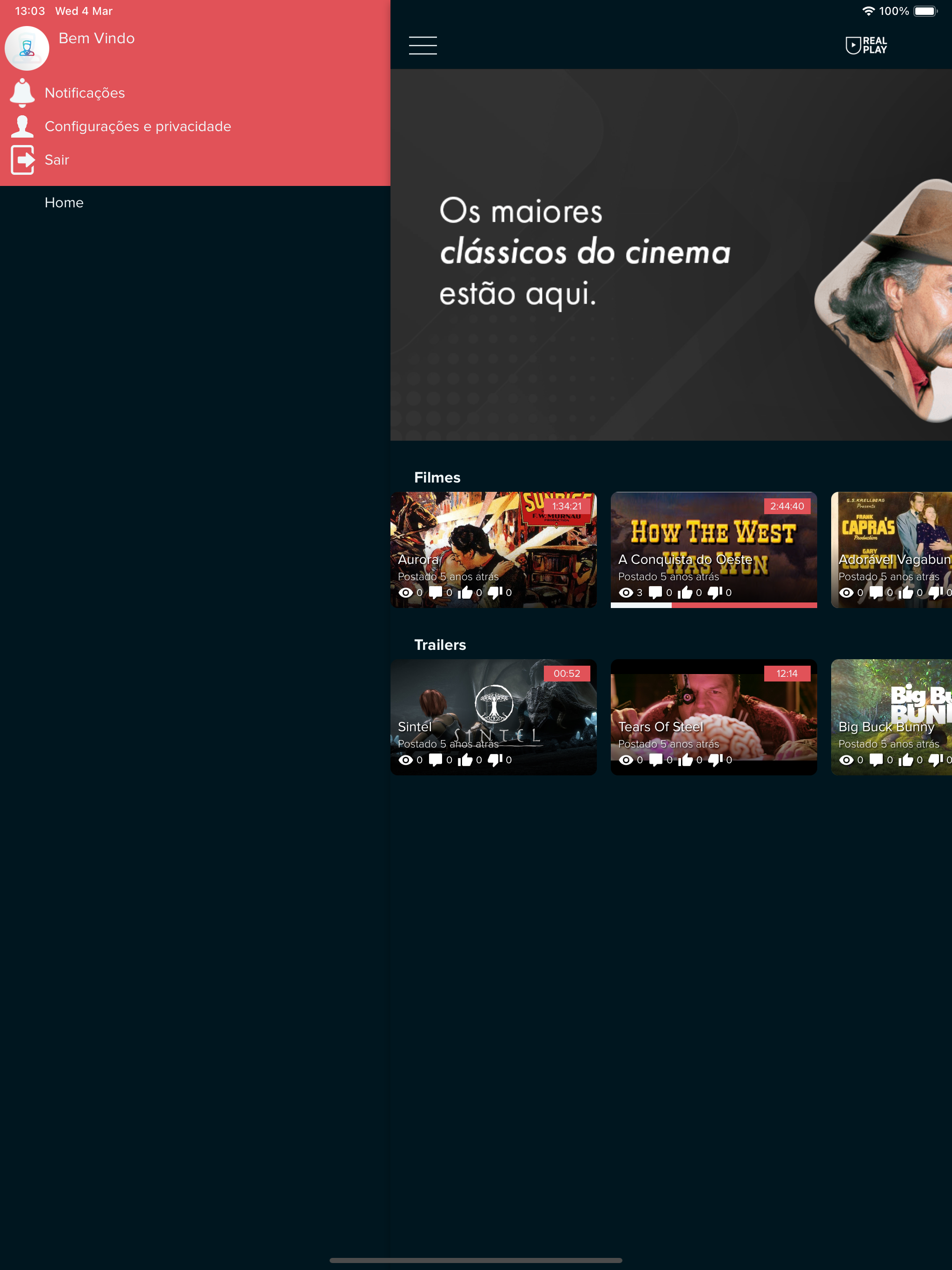Tap the 00:52 duration badge on Sintel
Image resolution: width=952 pixels, height=1270 pixels.
click(567, 674)
